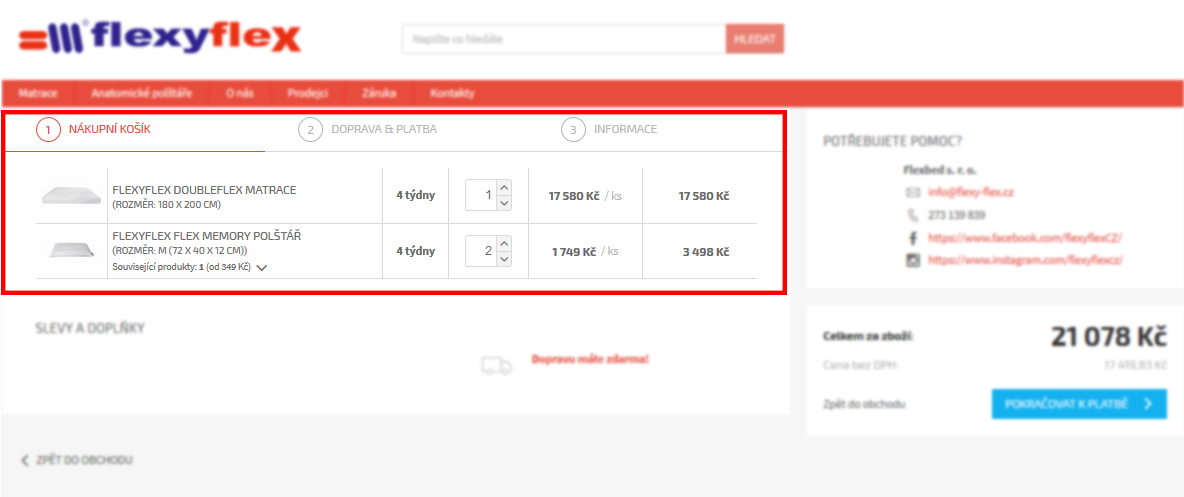
Task: Go to step 3 Informace tab
Action: point(609,130)
